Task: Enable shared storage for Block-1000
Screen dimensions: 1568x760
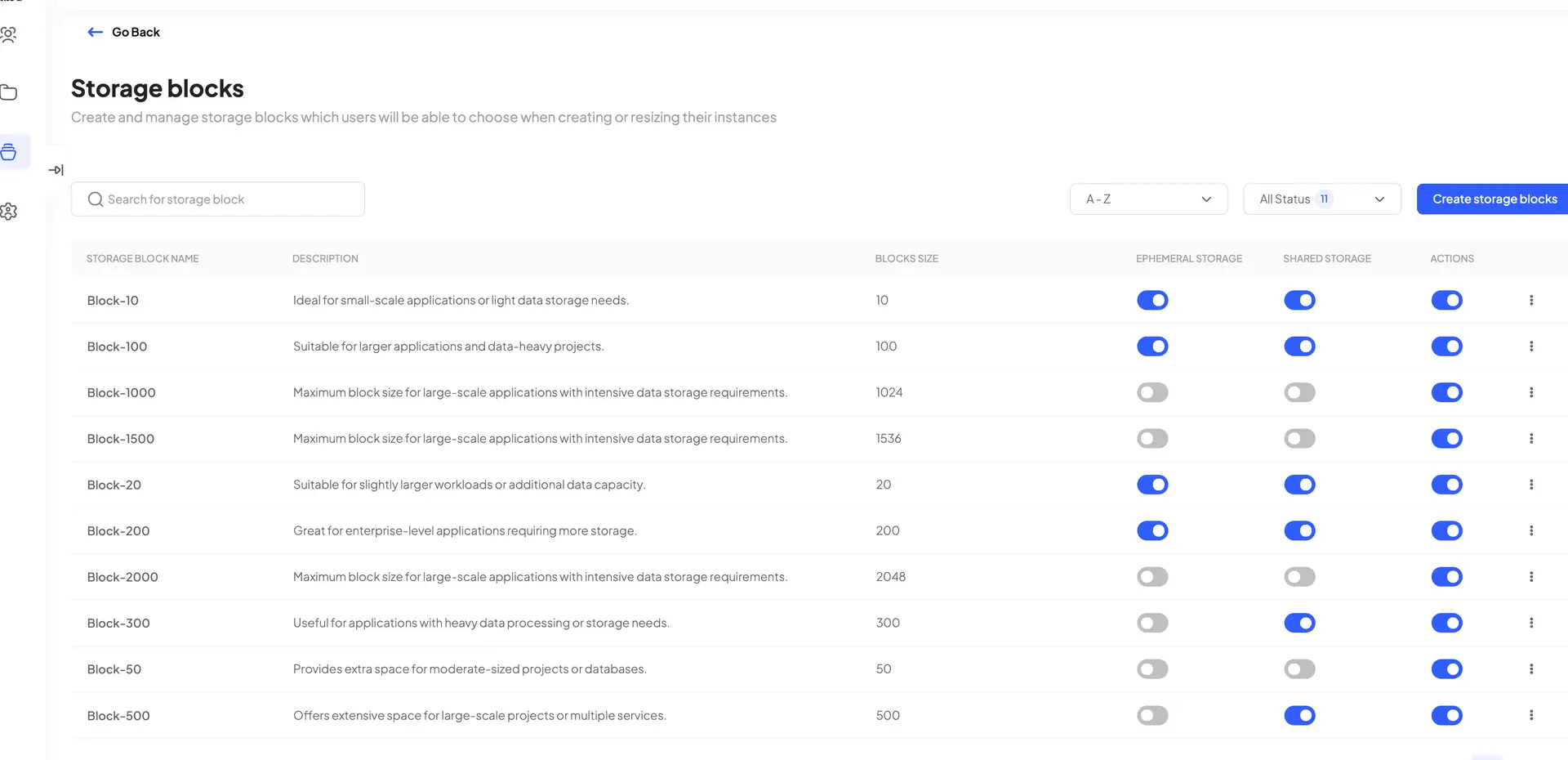Action: coord(1299,392)
